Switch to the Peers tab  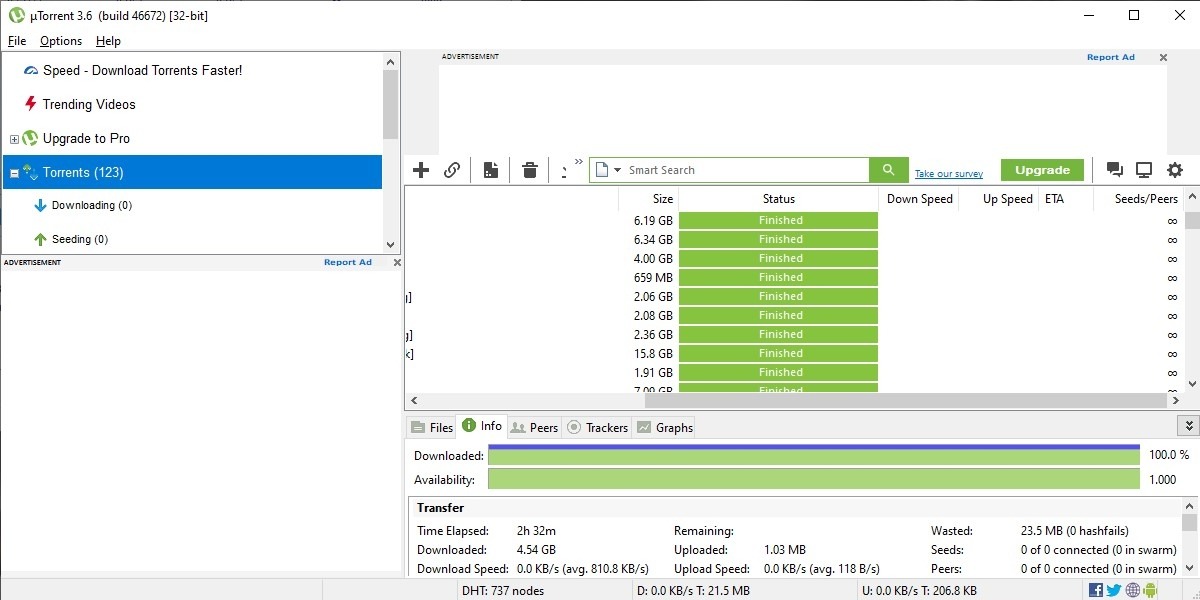point(534,427)
